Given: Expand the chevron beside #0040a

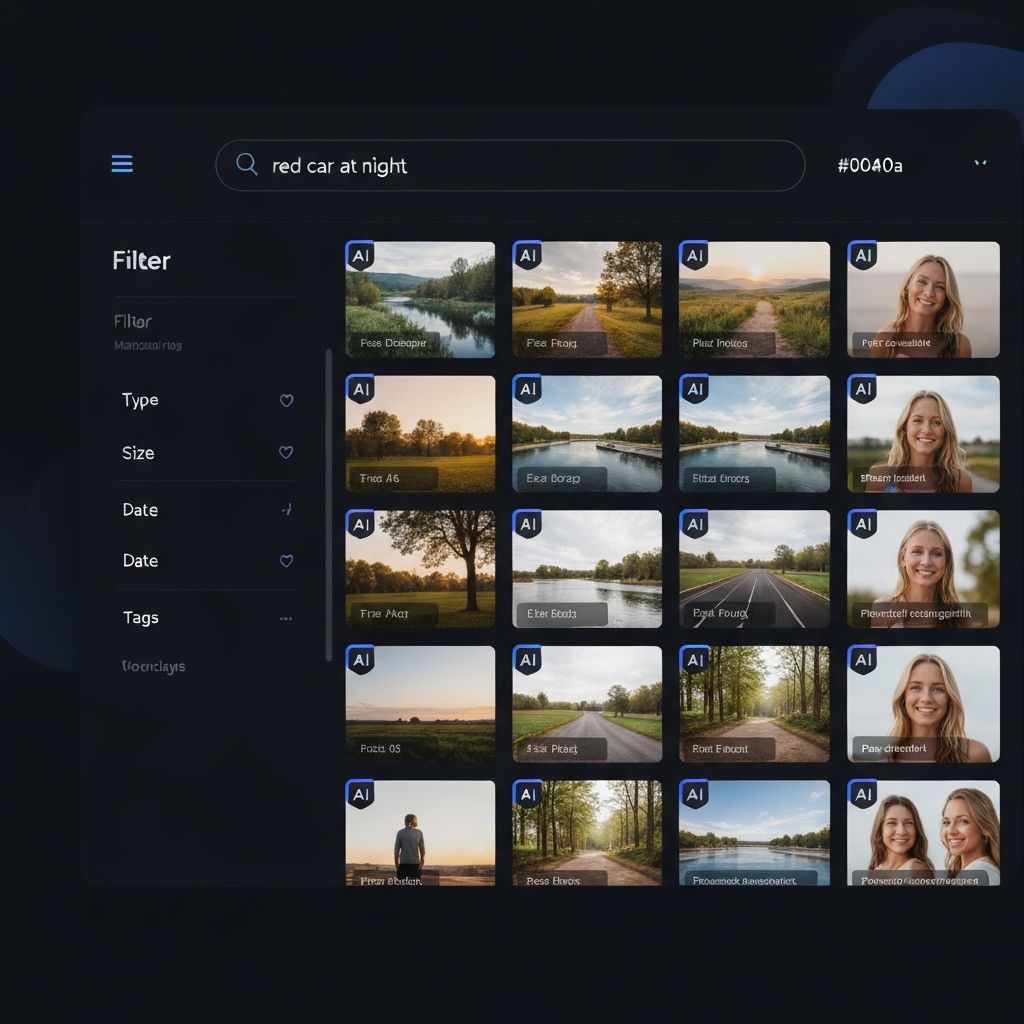Looking at the screenshot, I should pyautogui.click(x=980, y=163).
